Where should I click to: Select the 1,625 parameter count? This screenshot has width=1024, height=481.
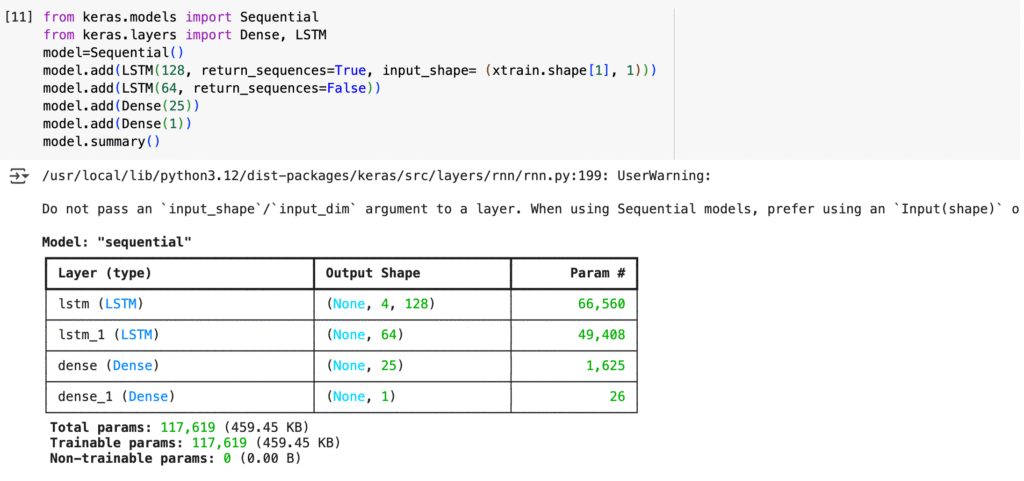605,365
